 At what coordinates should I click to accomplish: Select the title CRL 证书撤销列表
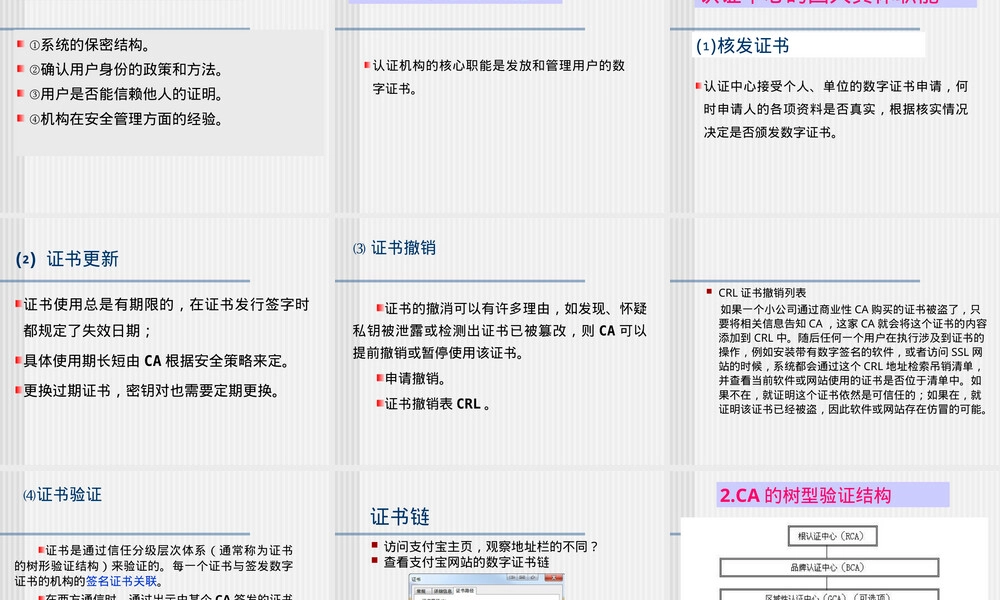[762, 293]
